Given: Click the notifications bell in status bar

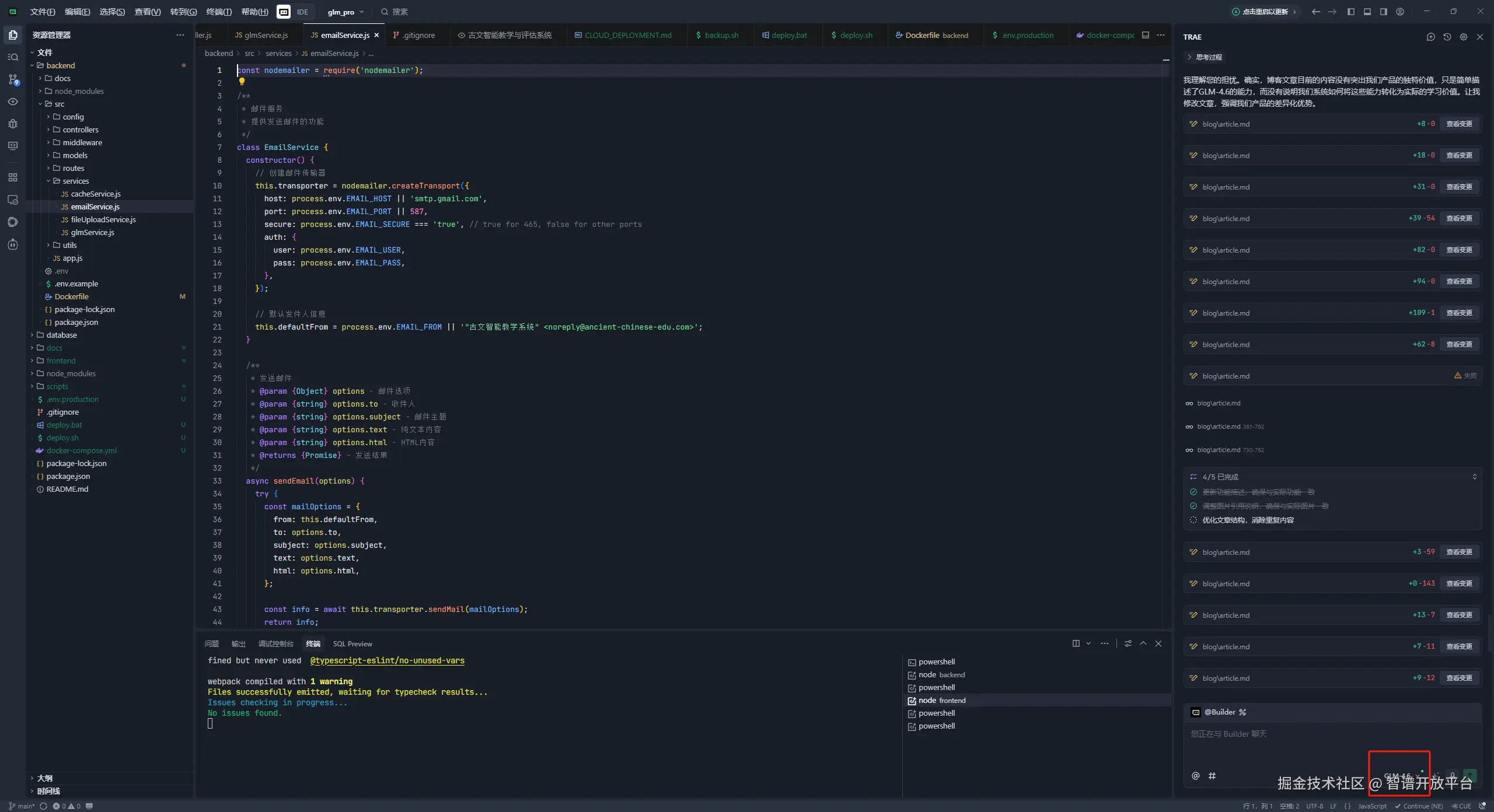Looking at the screenshot, I should (x=1482, y=806).
